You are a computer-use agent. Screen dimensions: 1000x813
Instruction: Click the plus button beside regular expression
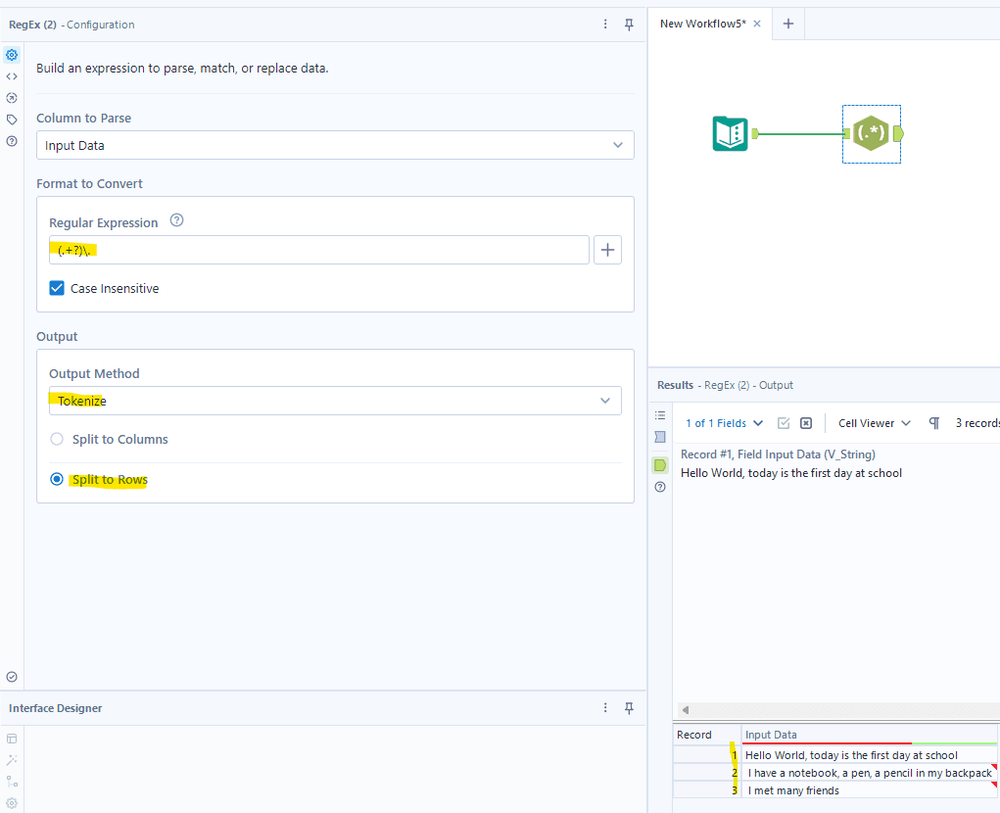(x=607, y=250)
